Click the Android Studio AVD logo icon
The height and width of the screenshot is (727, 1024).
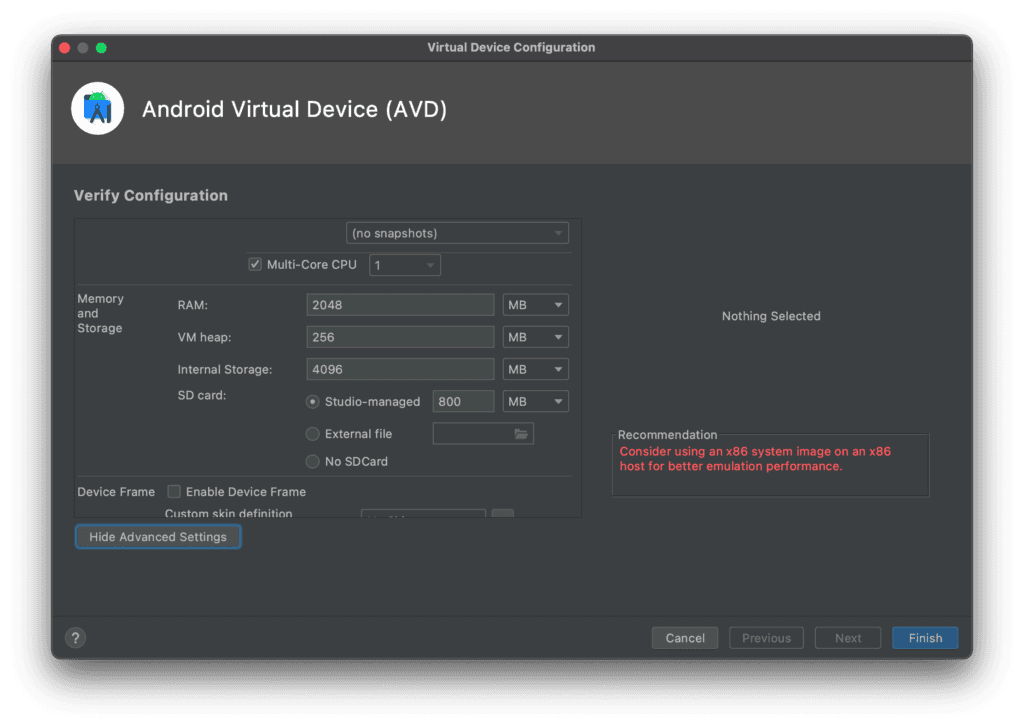tap(97, 108)
